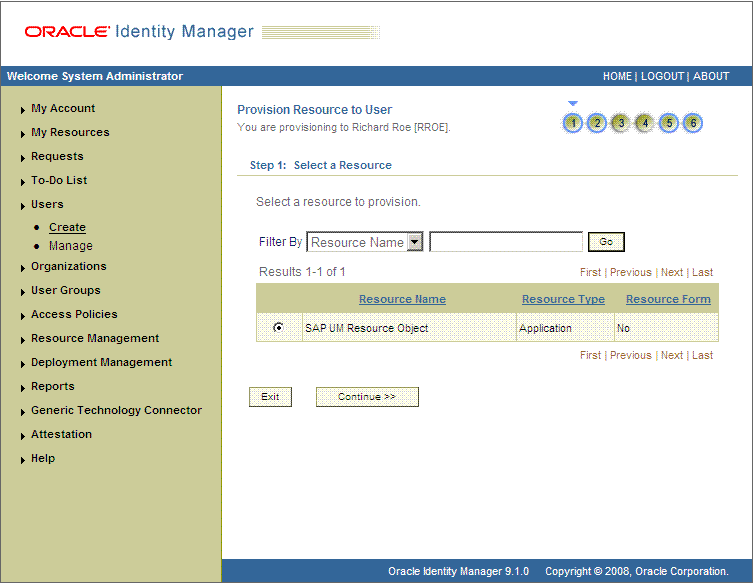Sort by Resource Type column header

(563, 299)
